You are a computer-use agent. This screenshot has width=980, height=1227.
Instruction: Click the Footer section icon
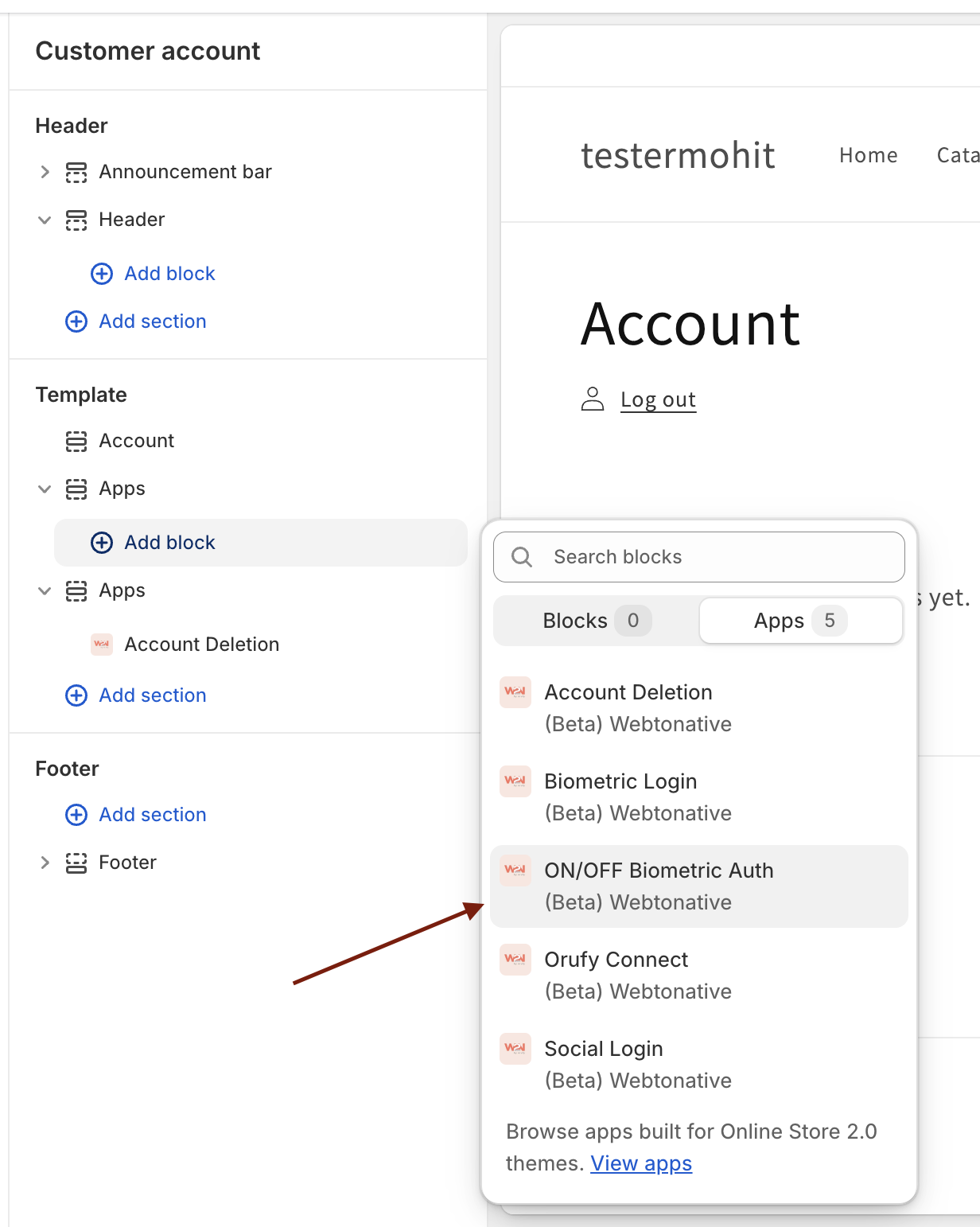point(76,863)
